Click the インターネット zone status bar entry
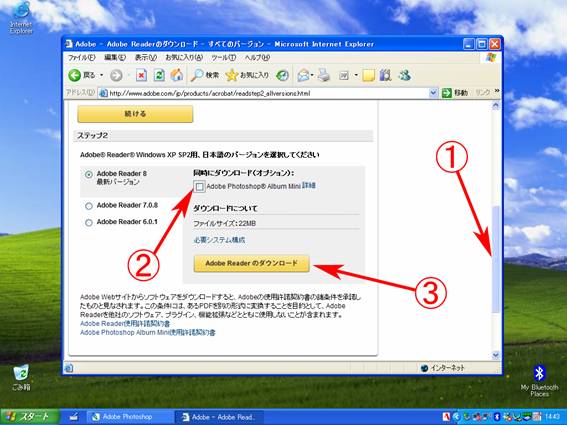Screen dimensions: 567x425 (x=443, y=368)
